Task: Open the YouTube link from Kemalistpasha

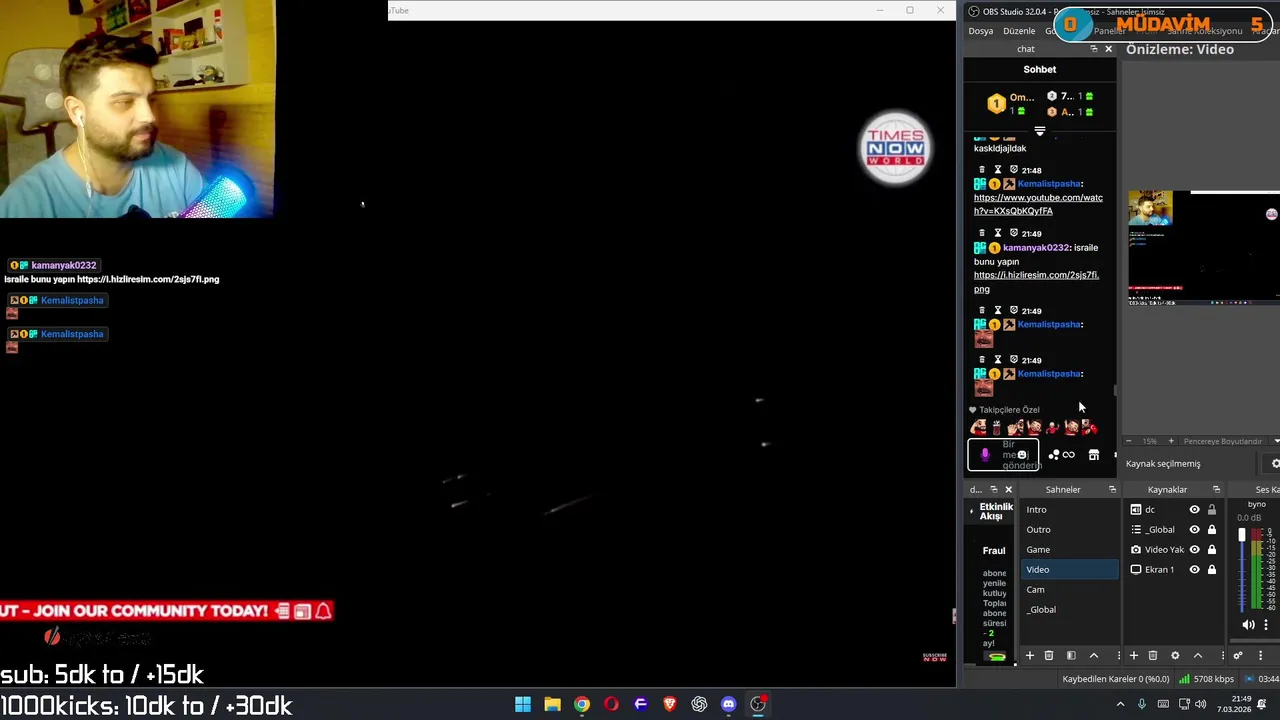Action: pos(1038,205)
